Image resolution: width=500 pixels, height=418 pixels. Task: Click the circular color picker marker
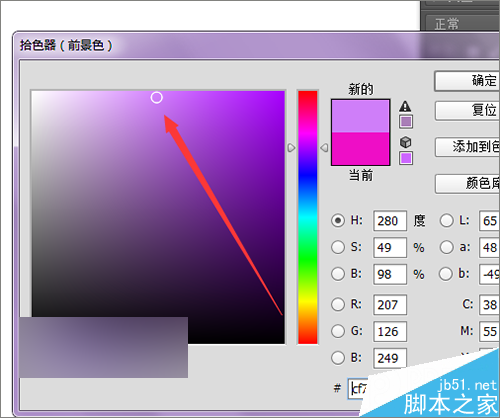(x=157, y=98)
